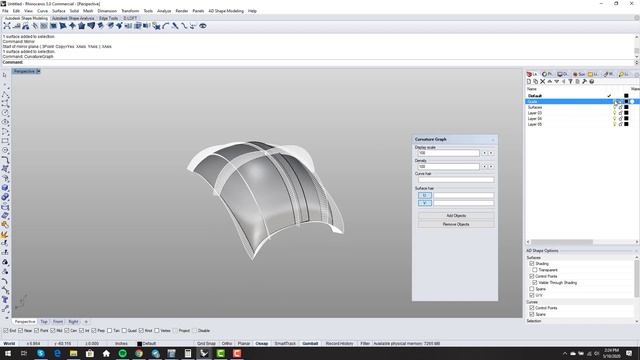This screenshot has width=640, height=360.
Task: Click the eye icon in shape toolbar
Action: (x=203, y=26)
